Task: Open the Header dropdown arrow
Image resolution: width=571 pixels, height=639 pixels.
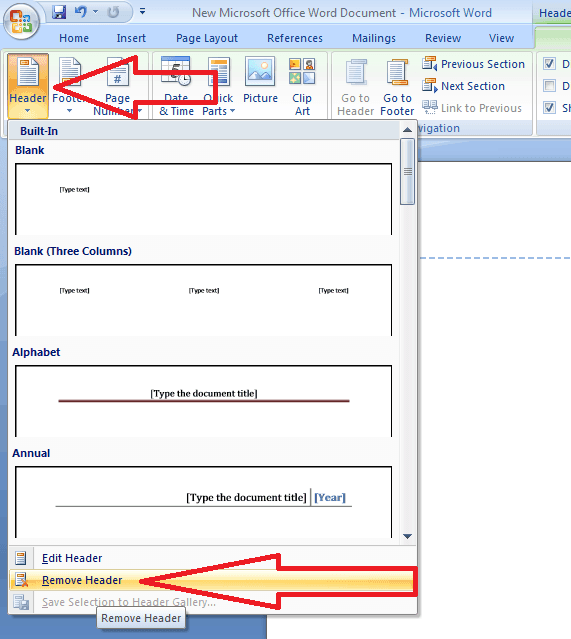Action: (x=27, y=111)
